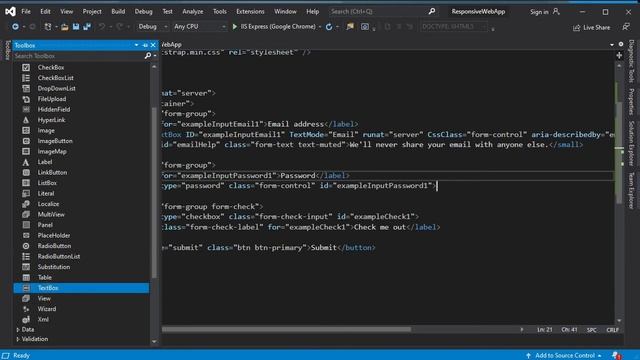Open file using the folder icon

tap(64, 27)
